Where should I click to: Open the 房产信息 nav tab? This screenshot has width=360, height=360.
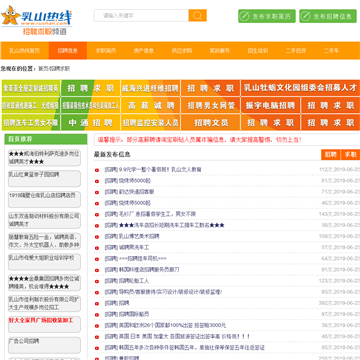click(144, 51)
